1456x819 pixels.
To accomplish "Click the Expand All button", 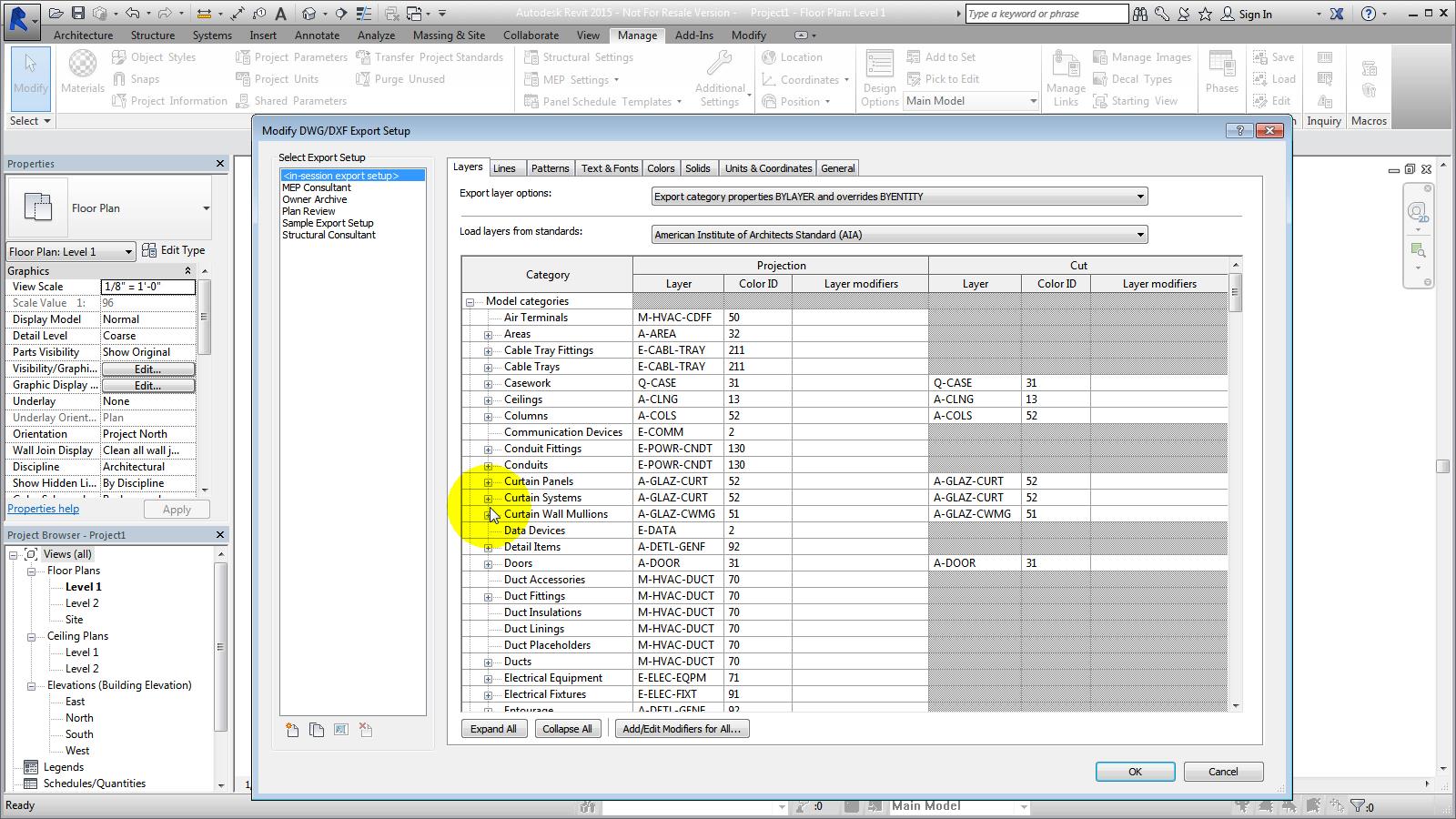I will coord(493,729).
